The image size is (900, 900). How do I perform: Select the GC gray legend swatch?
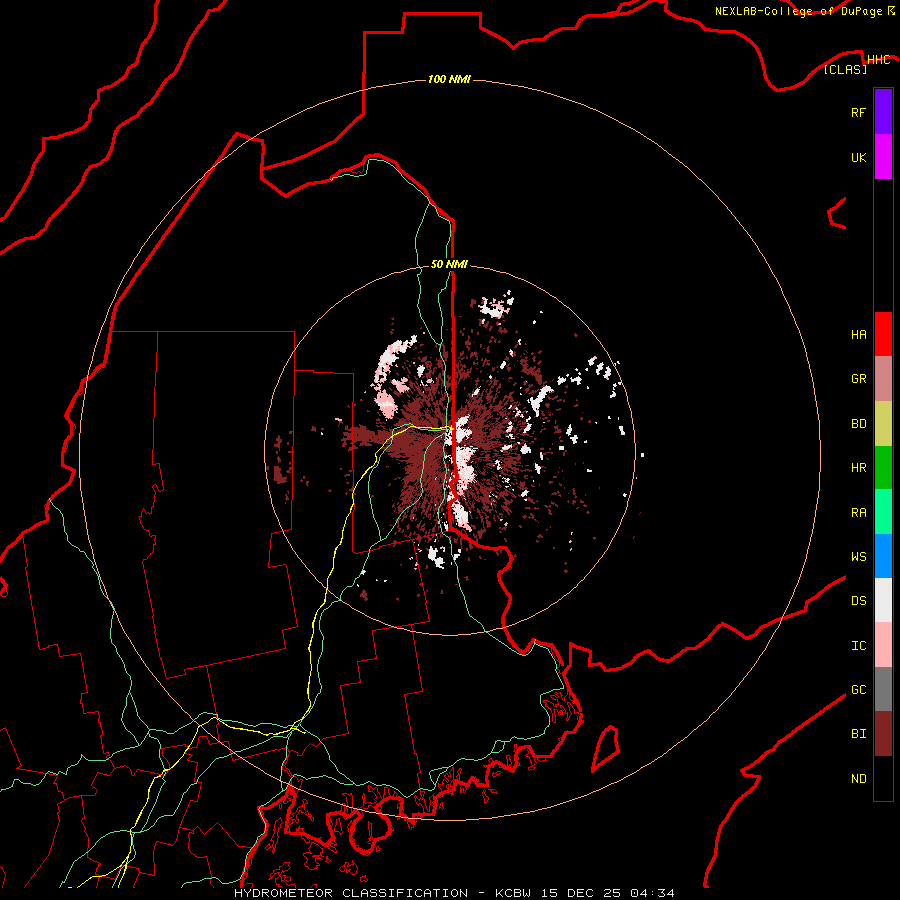pyautogui.click(x=883, y=689)
